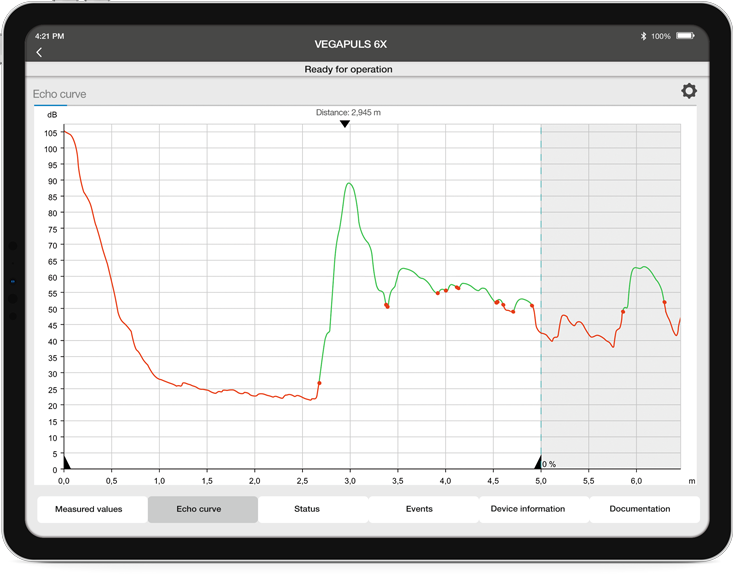This screenshot has width=733, height=574.
Task: Switch to the Measured values tab
Action: point(89,509)
